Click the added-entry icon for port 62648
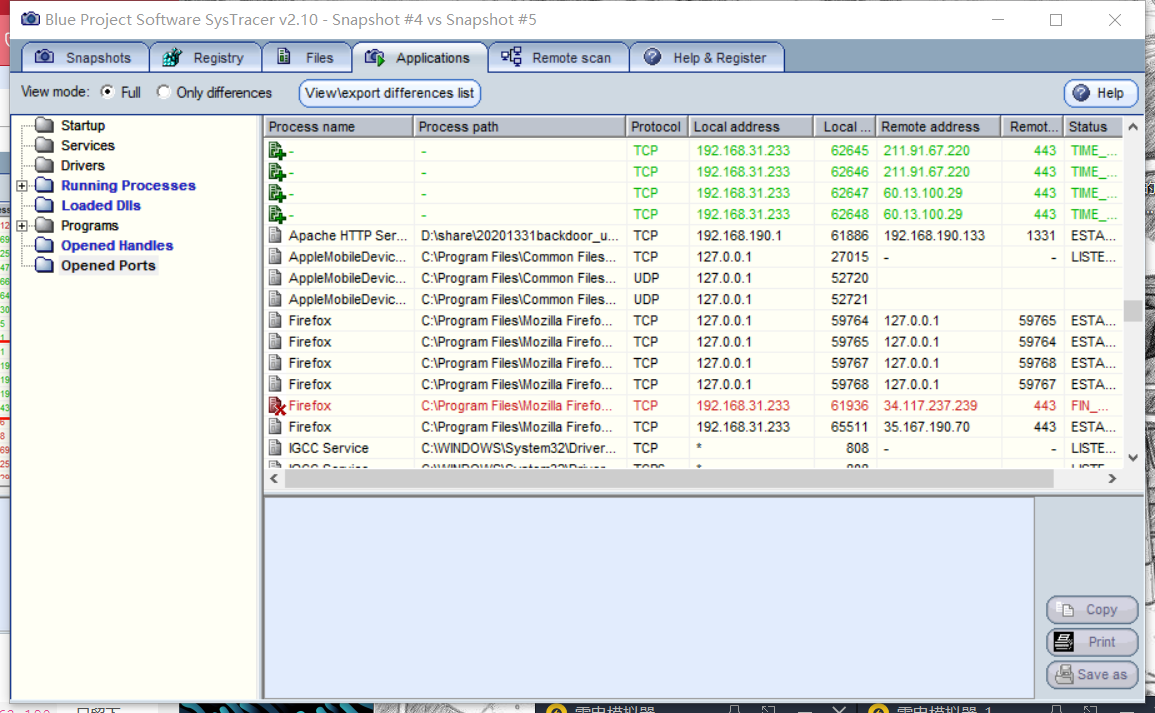This screenshot has height=713, width=1155. [277, 214]
